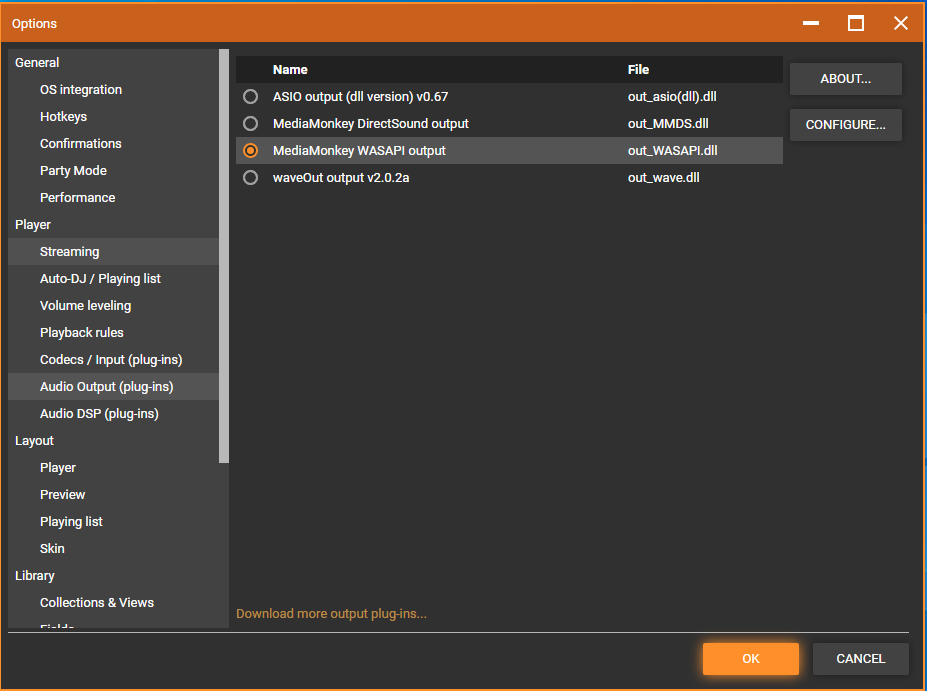Open Playing list layout settings
The width and height of the screenshot is (927, 691).
coord(114,521)
